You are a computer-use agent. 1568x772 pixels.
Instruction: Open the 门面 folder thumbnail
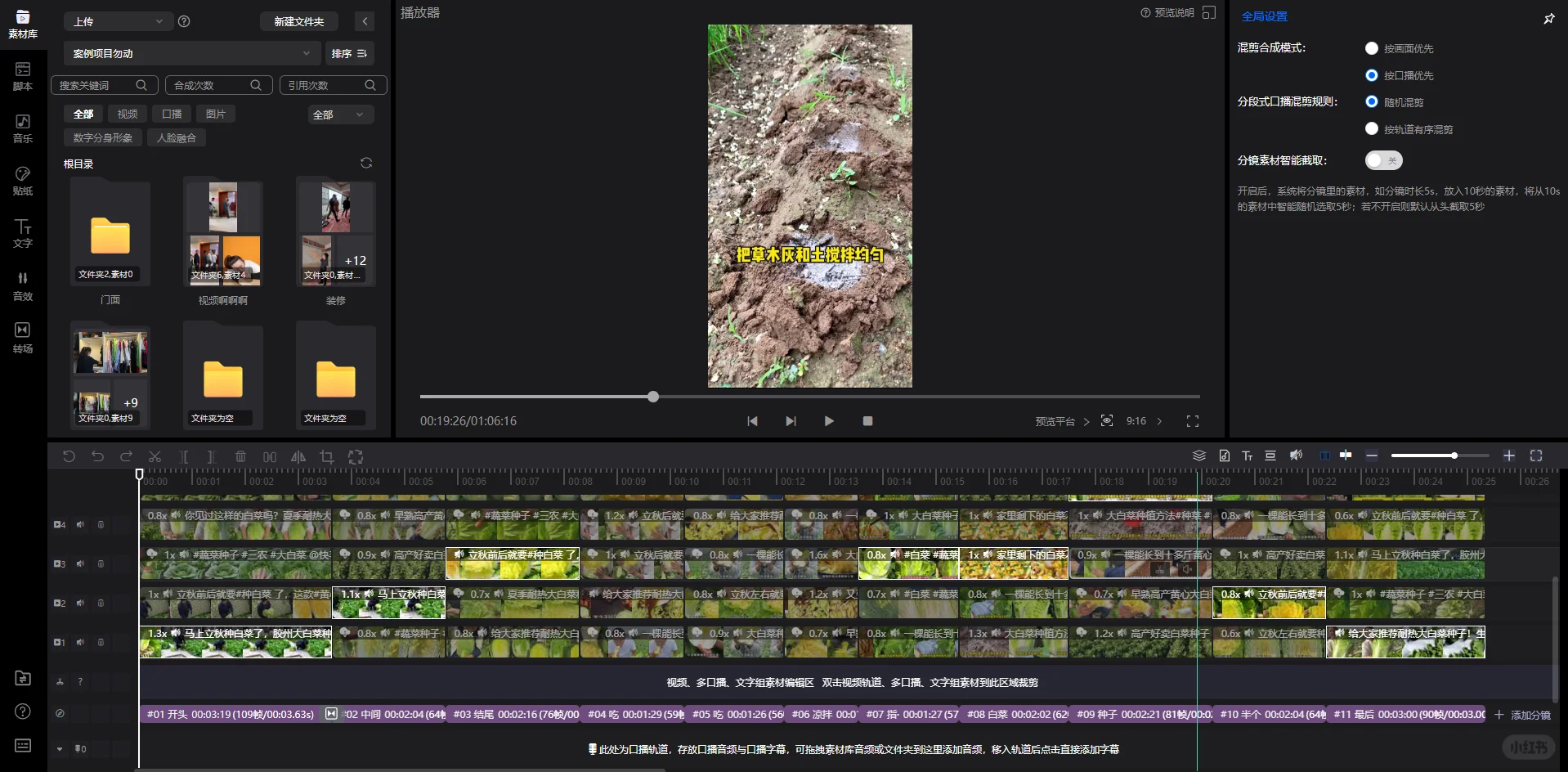(110, 233)
